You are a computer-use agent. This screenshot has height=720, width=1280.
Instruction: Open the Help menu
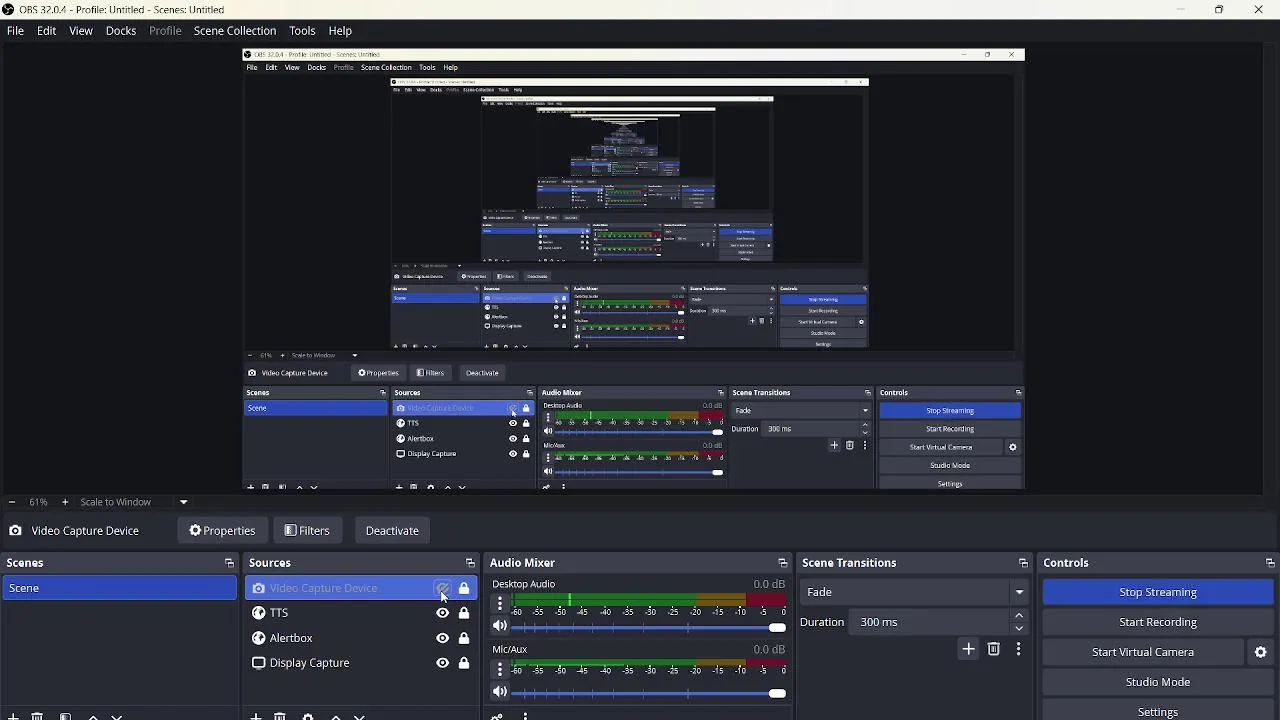pyautogui.click(x=340, y=31)
